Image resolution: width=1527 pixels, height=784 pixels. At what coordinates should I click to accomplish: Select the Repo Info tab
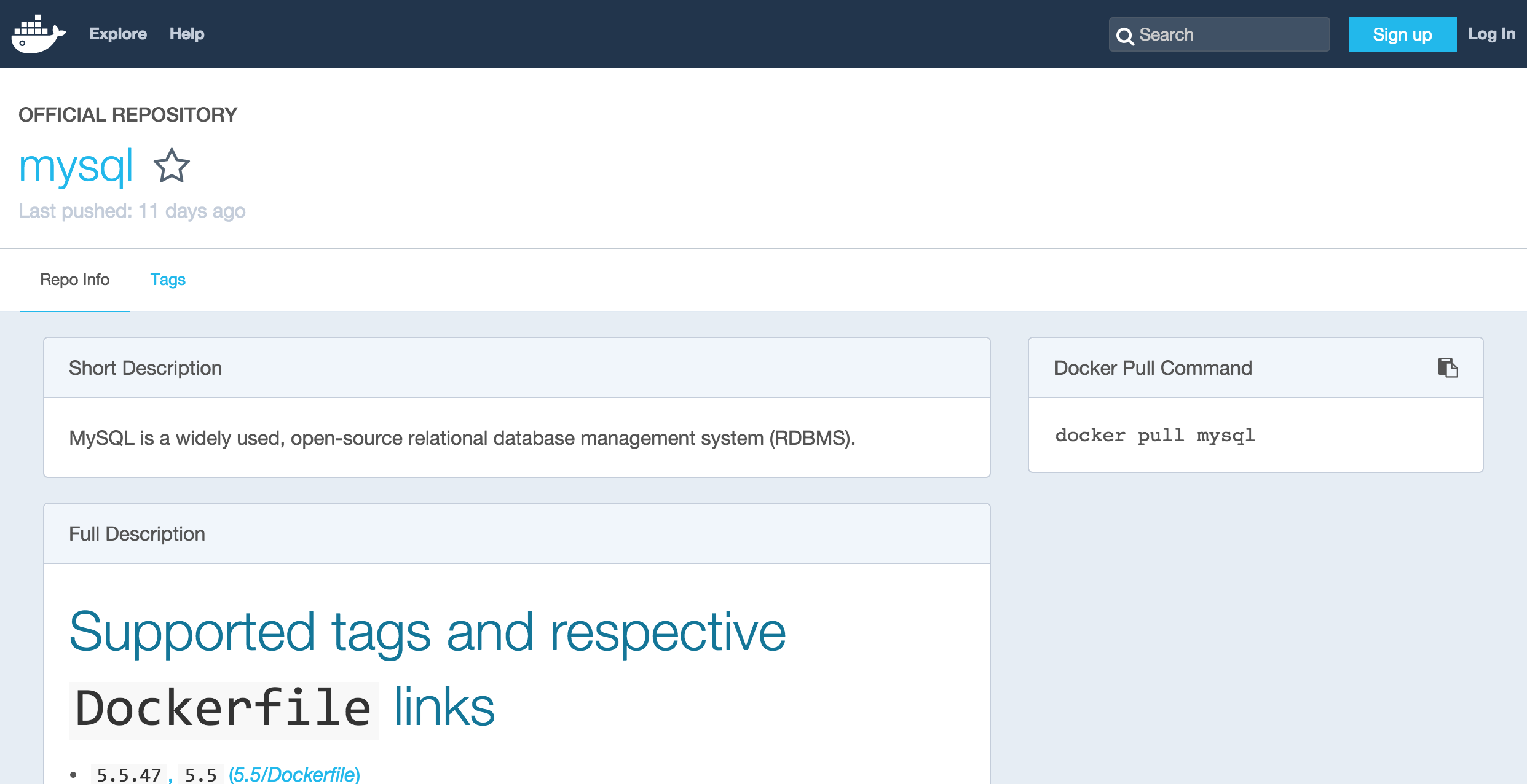(x=75, y=280)
